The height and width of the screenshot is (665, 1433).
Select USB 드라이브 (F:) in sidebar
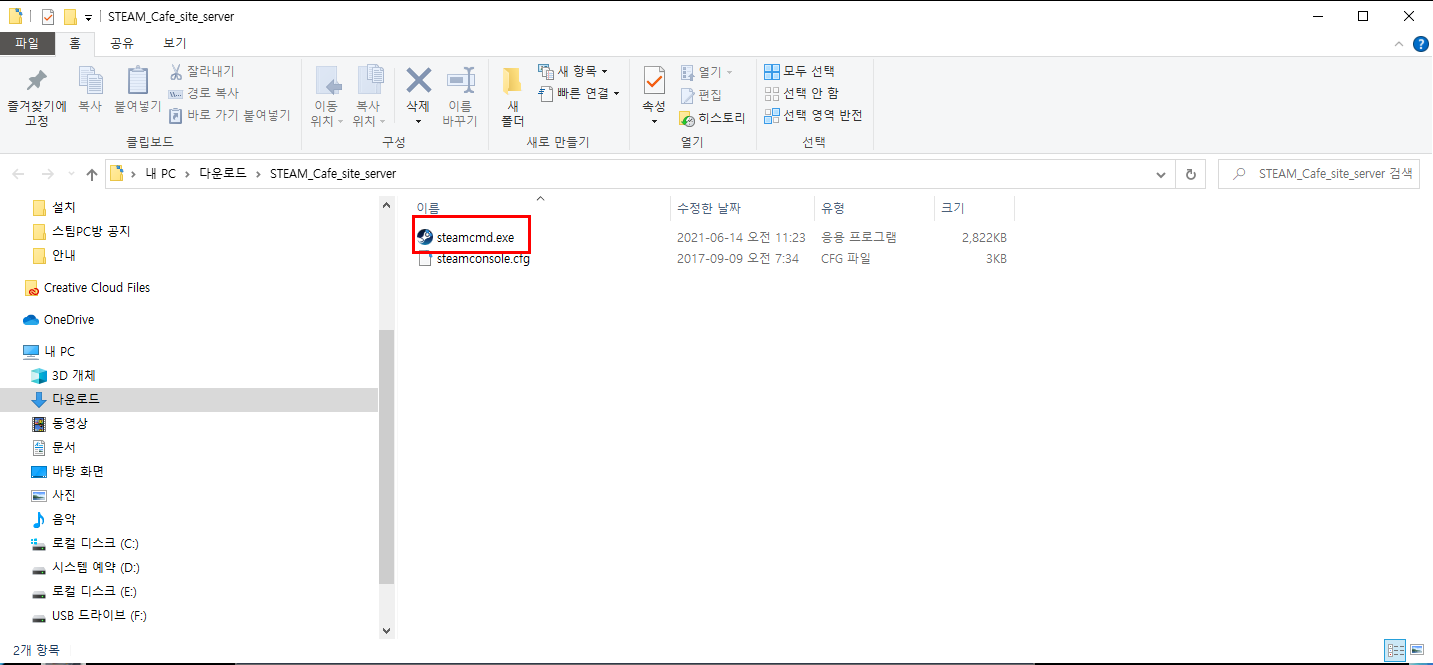tap(89, 615)
